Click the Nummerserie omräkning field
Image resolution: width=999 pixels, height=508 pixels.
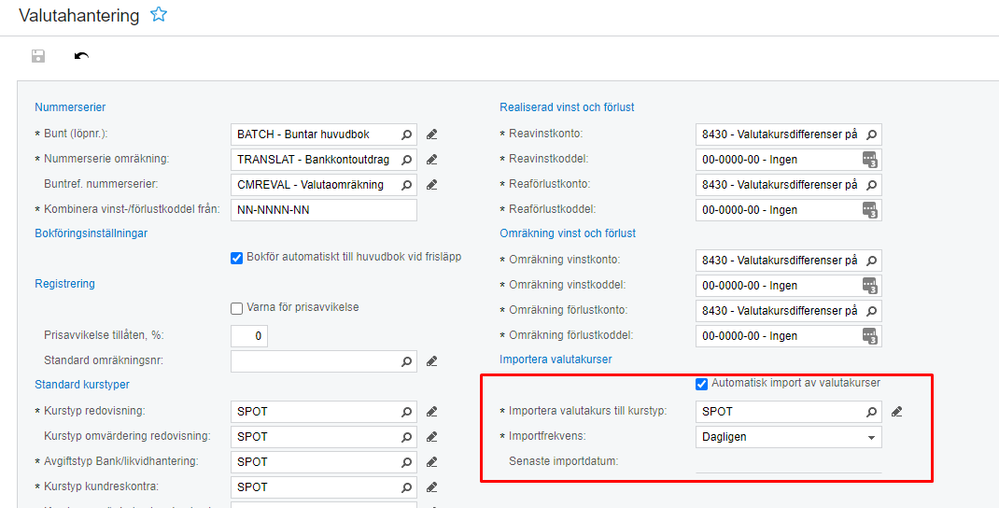(x=315, y=159)
